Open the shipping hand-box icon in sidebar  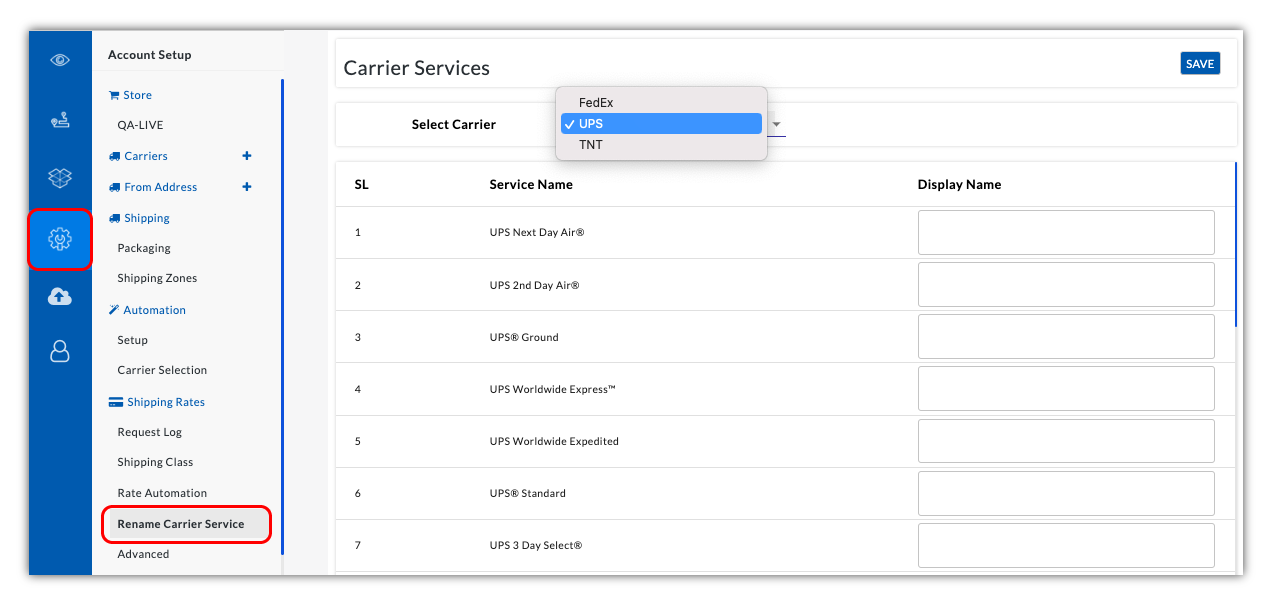[60, 121]
